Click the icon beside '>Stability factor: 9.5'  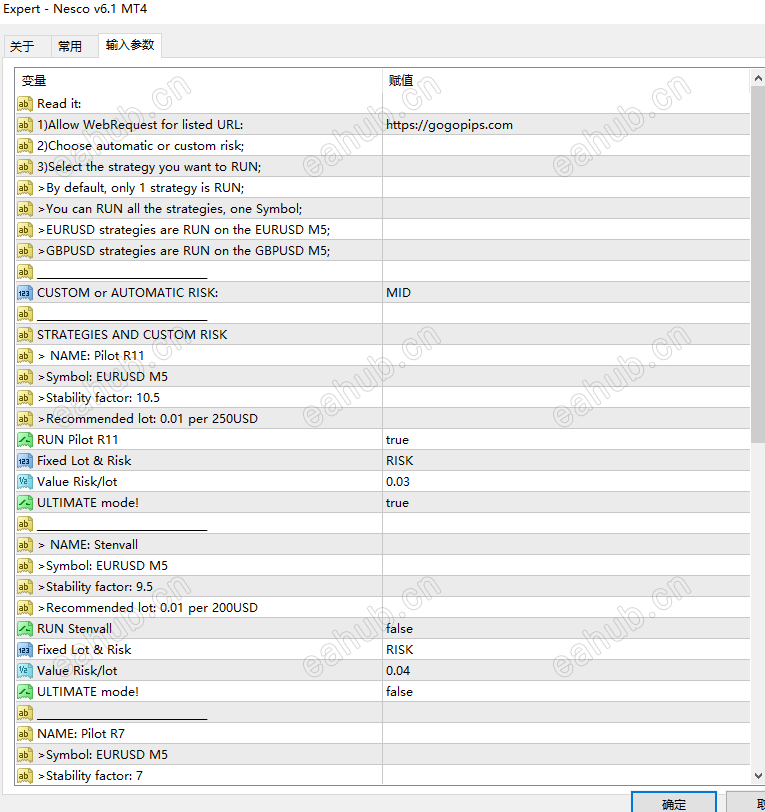coord(24,587)
